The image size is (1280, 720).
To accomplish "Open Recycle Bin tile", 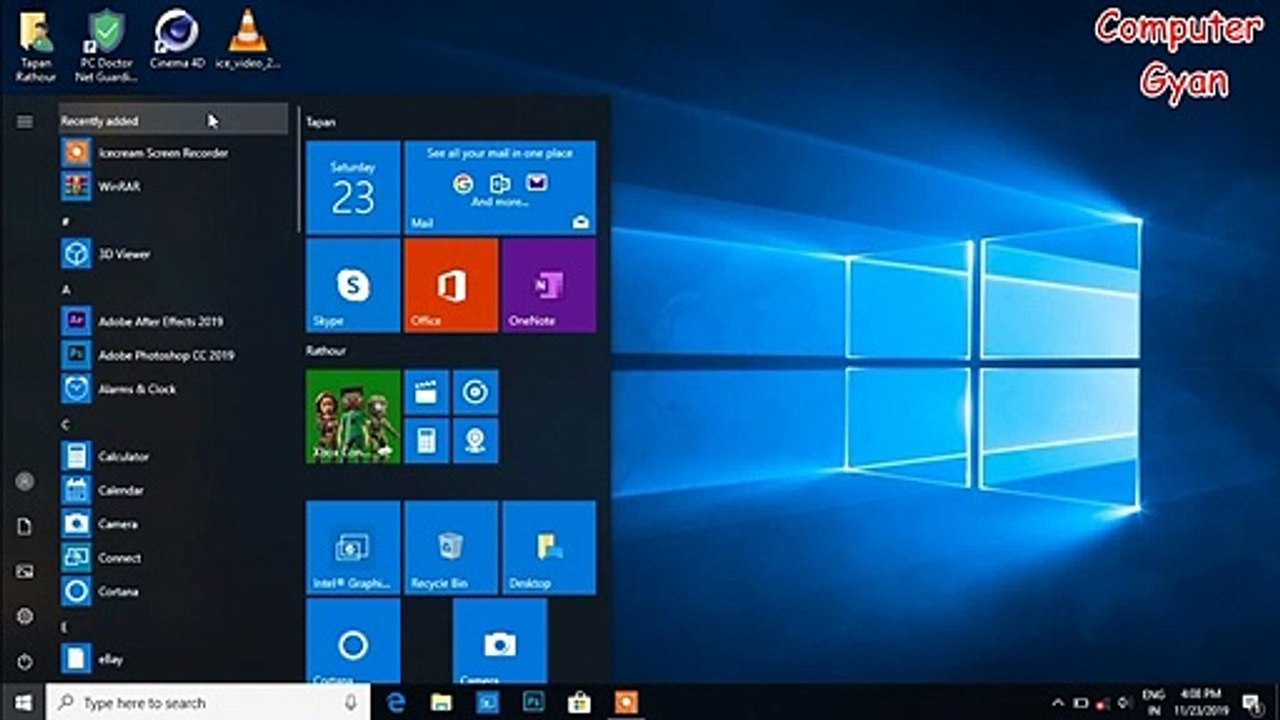I will click(x=451, y=548).
